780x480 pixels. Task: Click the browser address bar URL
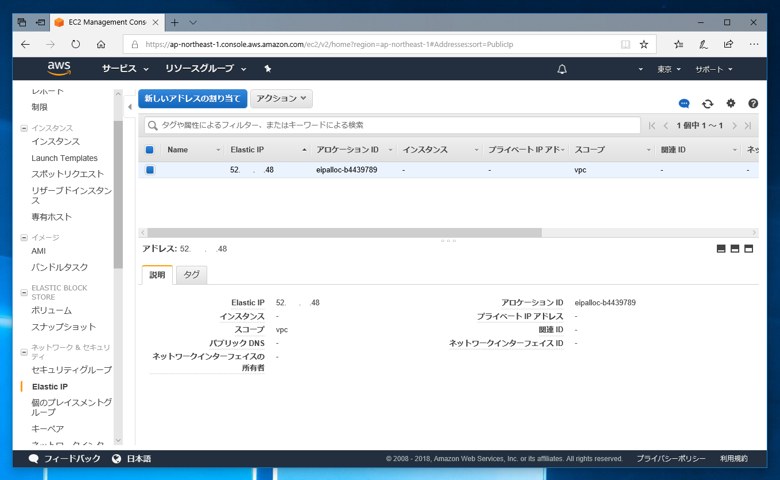(x=329, y=44)
